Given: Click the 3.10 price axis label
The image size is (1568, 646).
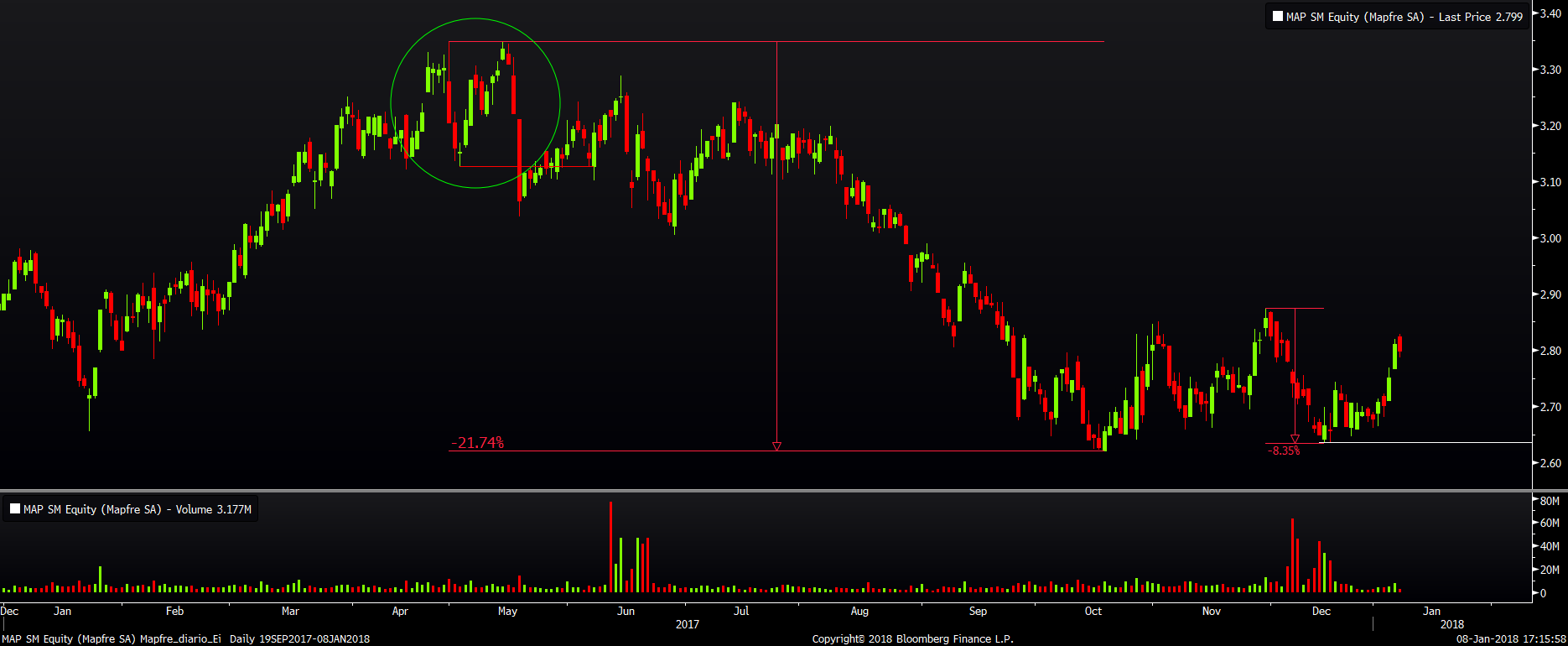Looking at the screenshot, I should pyautogui.click(x=1550, y=182).
